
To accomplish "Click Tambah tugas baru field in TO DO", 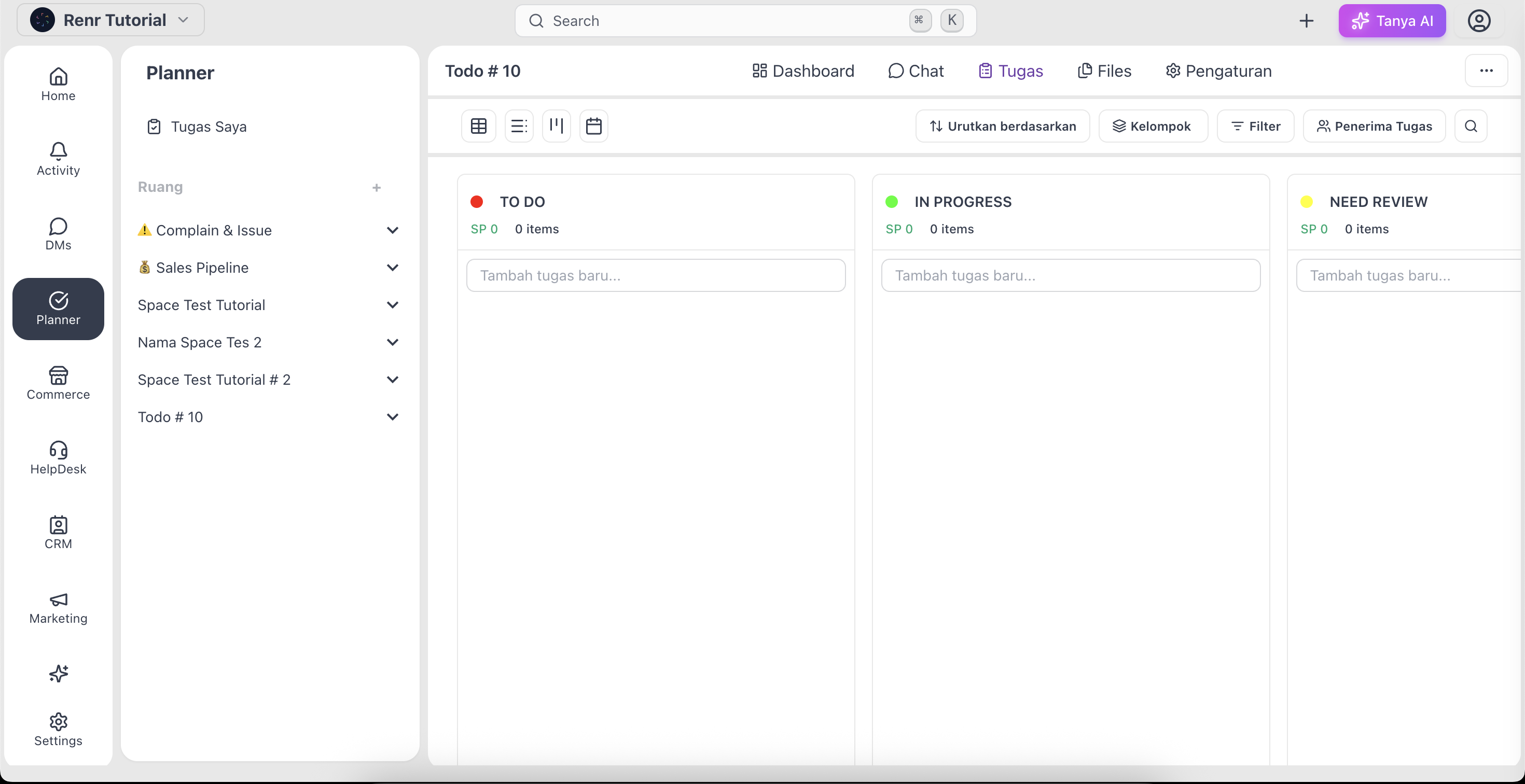I will coord(655,275).
